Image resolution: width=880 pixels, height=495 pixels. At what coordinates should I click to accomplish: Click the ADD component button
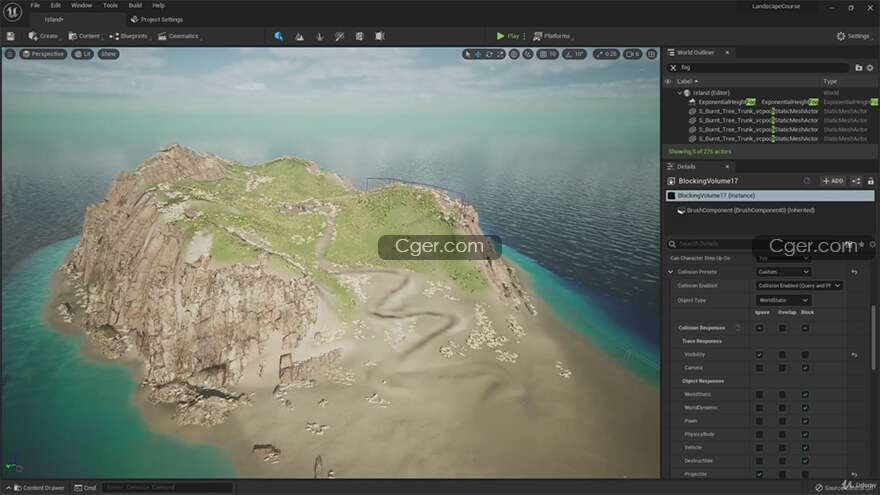pos(833,181)
